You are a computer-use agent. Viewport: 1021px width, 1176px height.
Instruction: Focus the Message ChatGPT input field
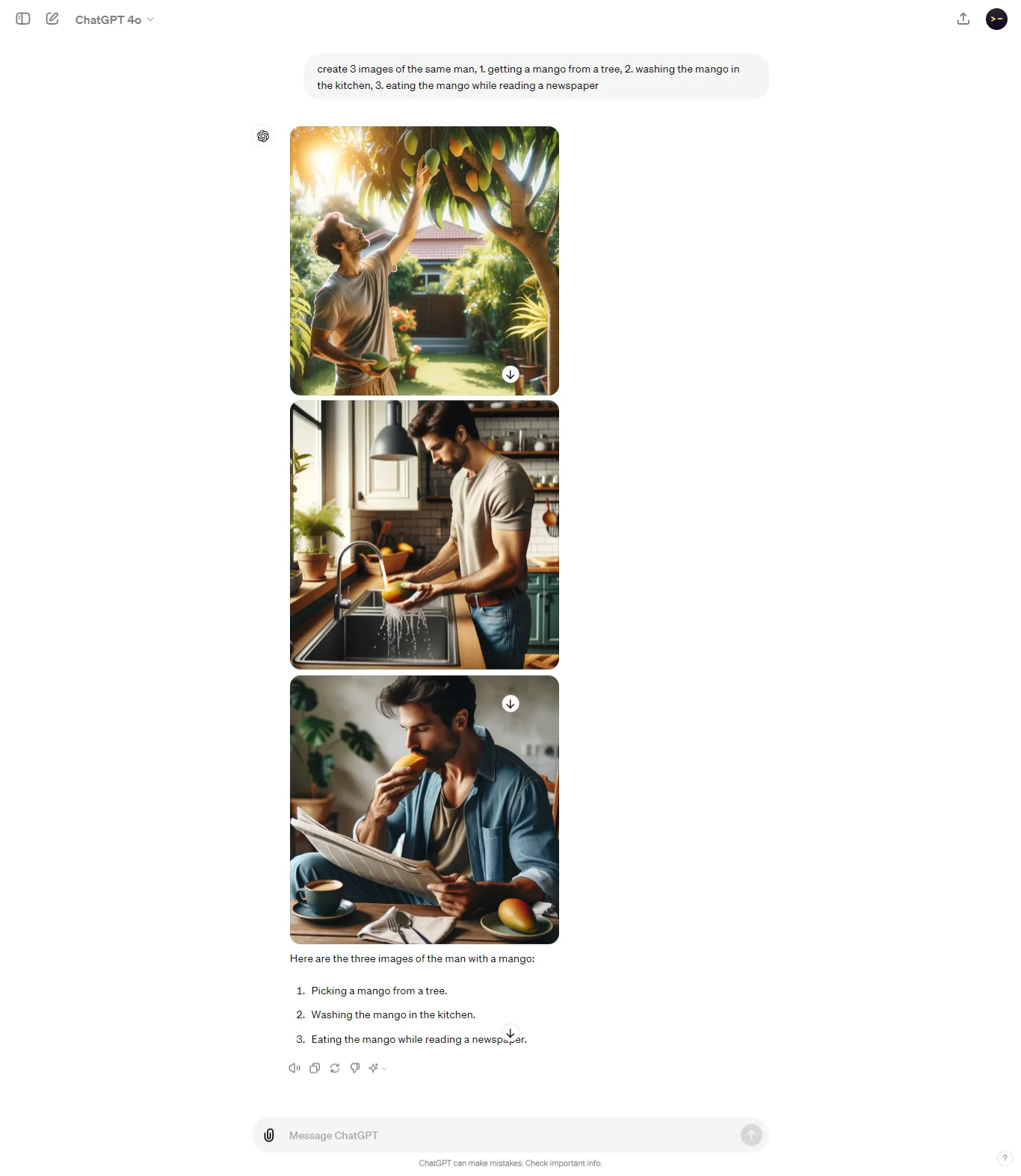[x=510, y=1135]
